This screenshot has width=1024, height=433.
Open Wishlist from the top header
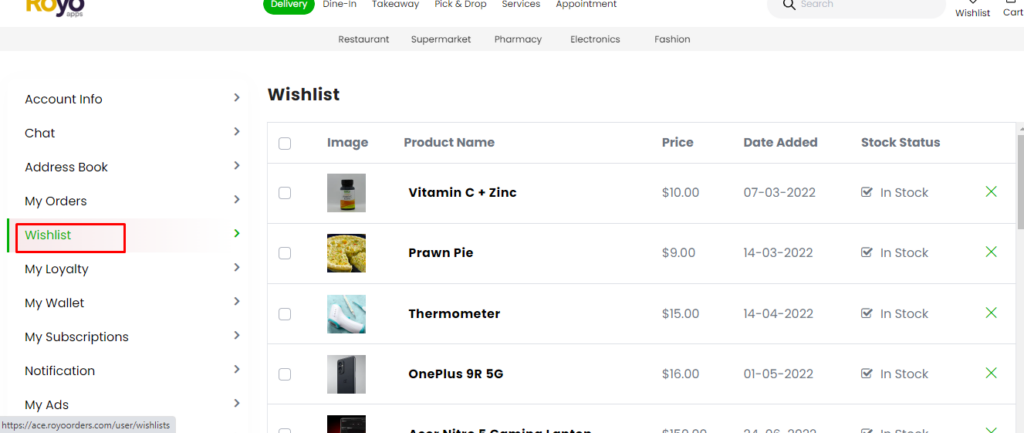[972, 10]
